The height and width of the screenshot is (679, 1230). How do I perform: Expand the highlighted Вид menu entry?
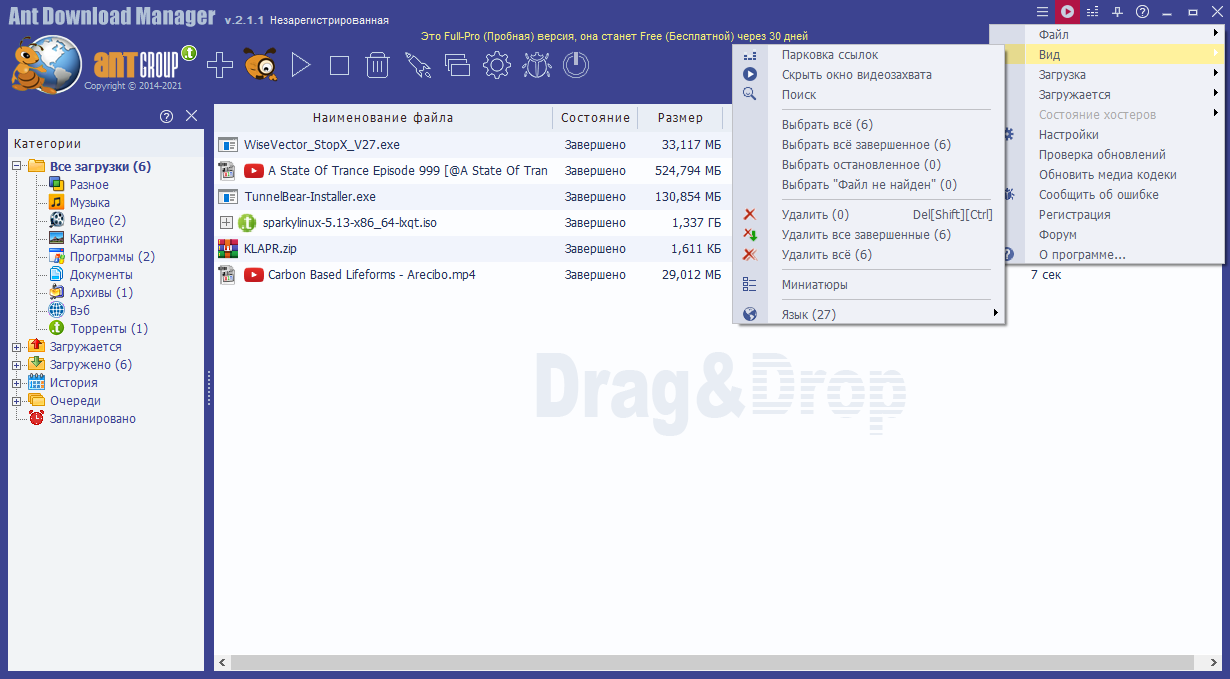click(1108, 54)
